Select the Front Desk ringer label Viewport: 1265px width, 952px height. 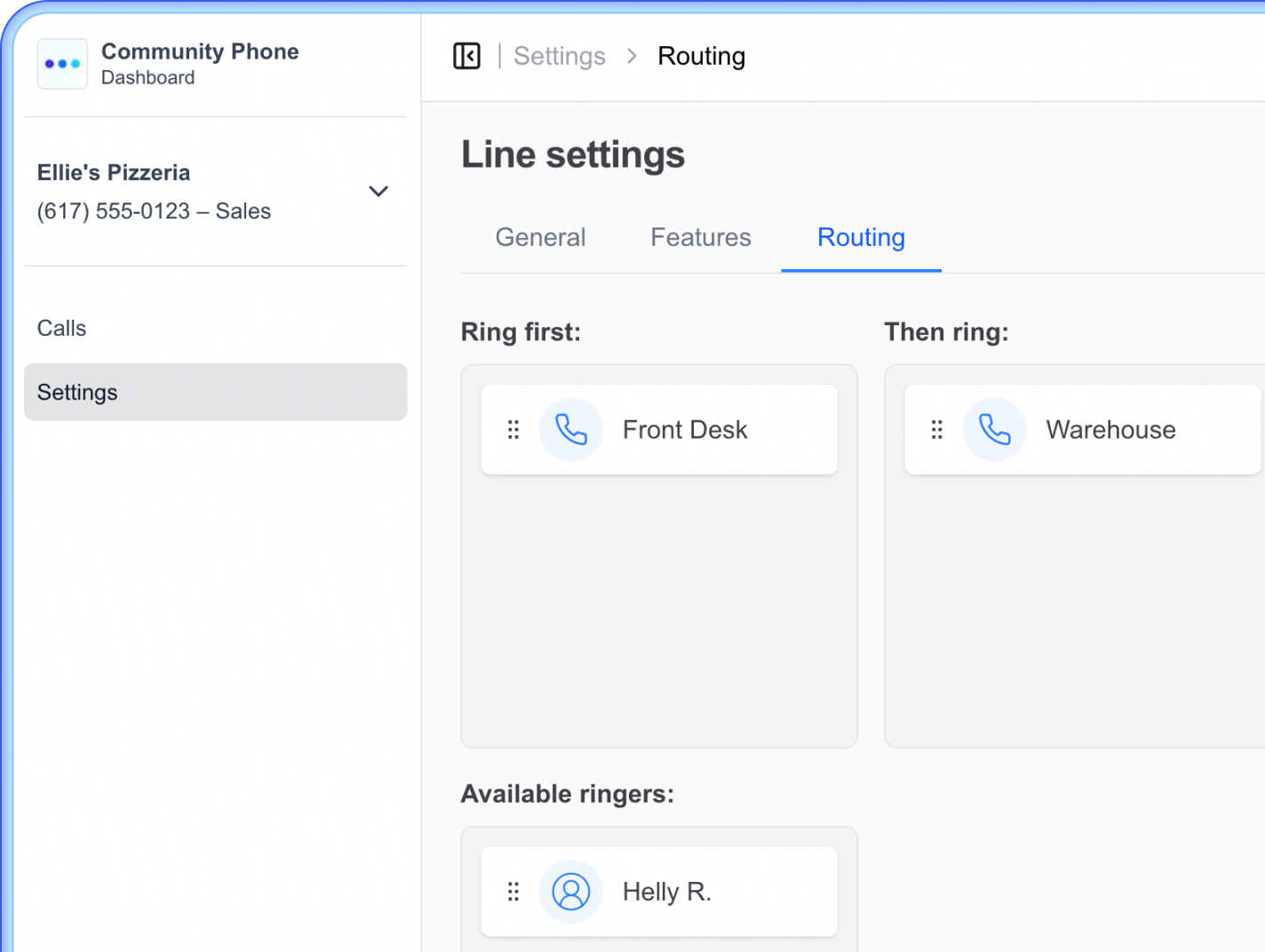pyautogui.click(x=685, y=430)
